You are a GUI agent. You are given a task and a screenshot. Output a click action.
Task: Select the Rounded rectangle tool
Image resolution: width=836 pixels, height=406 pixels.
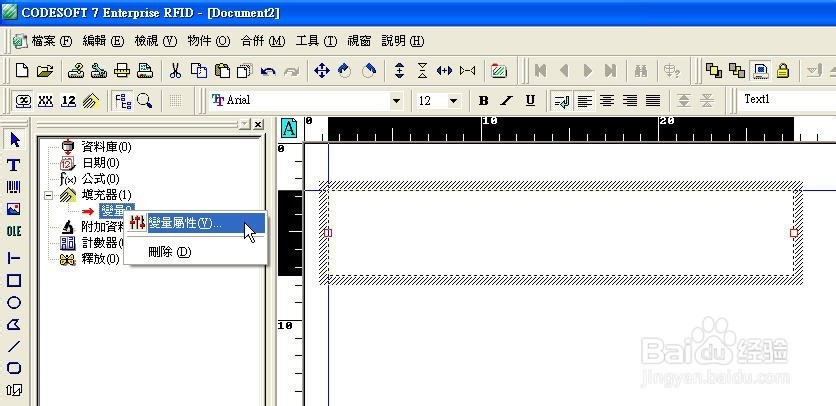pyautogui.click(x=14, y=368)
